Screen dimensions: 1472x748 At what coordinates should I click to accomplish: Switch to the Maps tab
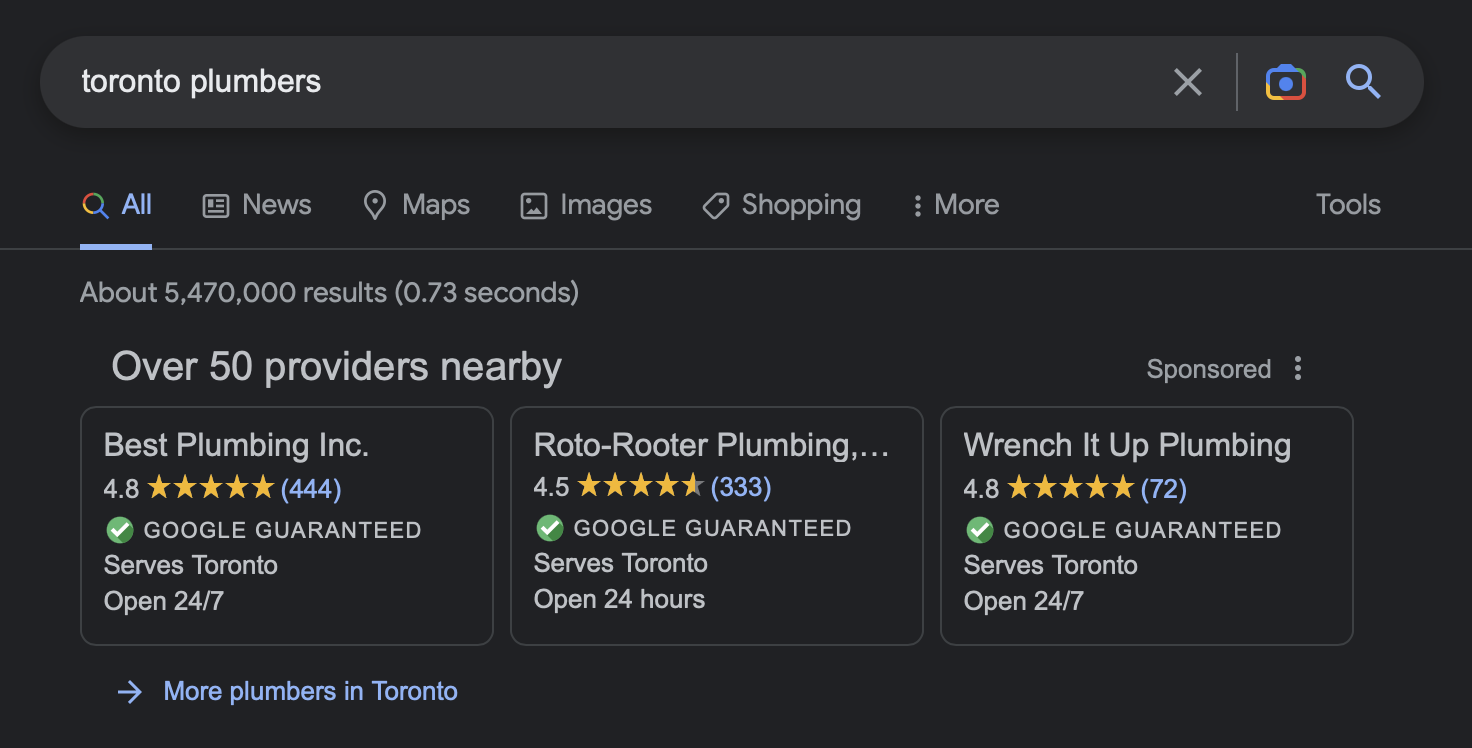coord(416,205)
